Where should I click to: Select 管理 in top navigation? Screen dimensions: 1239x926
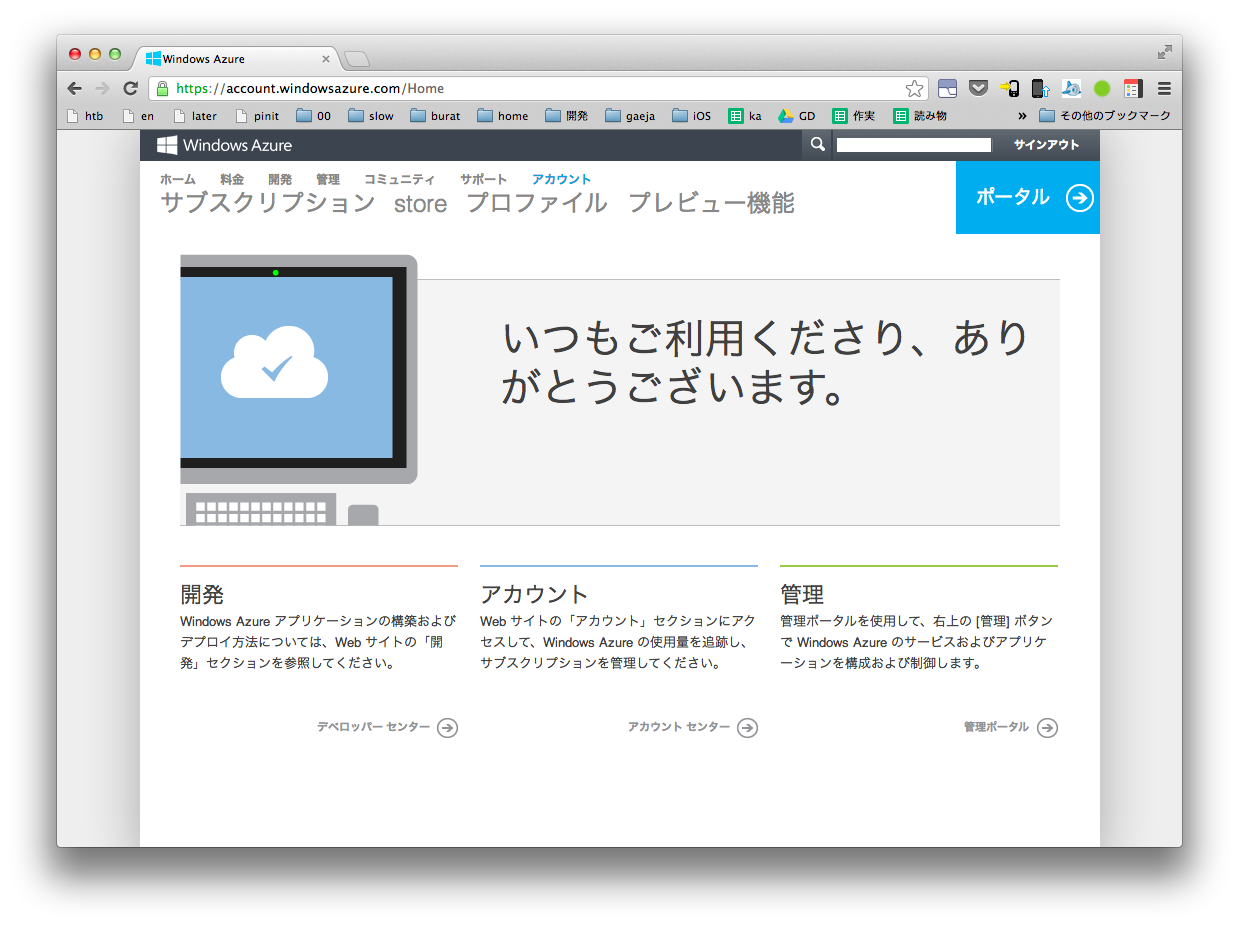point(328,180)
